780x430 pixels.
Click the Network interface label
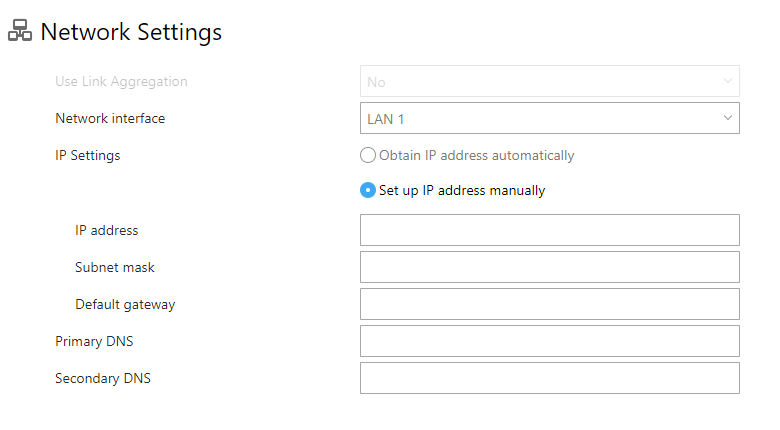coord(110,118)
